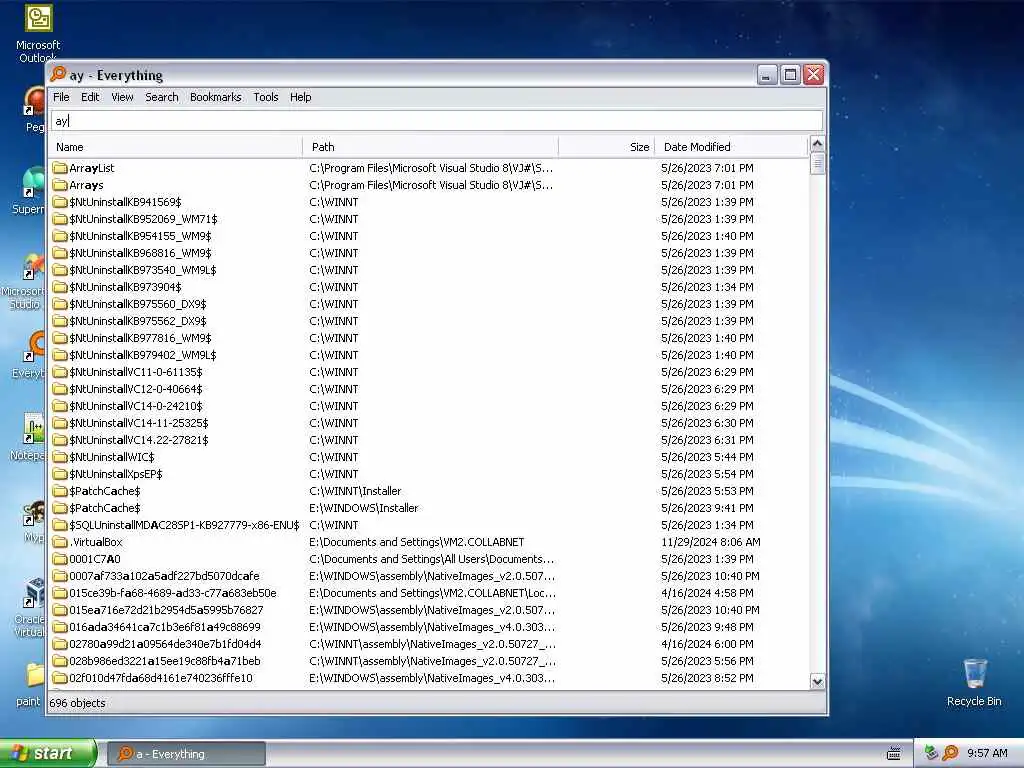1024x768 pixels.
Task: Select the $NtUninstallKB954155_WM9$ folder icon
Action: (x=60, y=236)
